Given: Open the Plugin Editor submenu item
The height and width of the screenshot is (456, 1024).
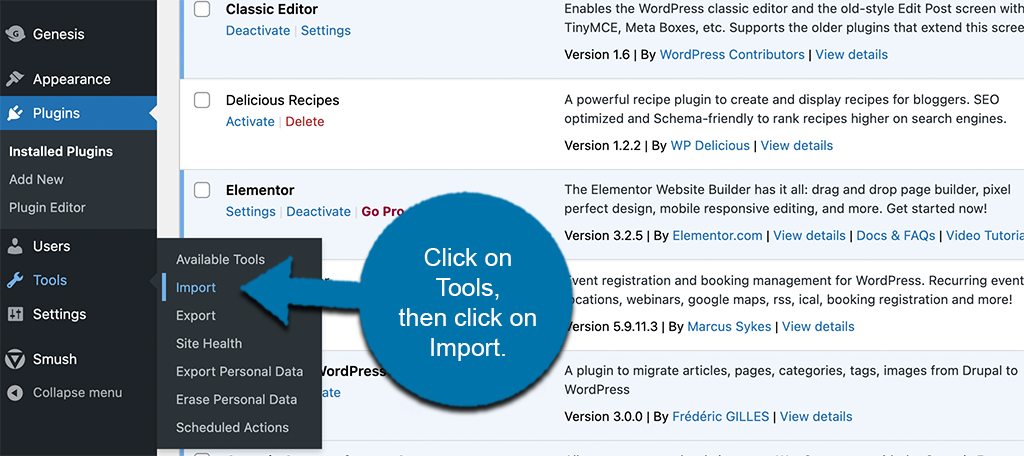Looking at the screenshot, I should coord(48,208).
